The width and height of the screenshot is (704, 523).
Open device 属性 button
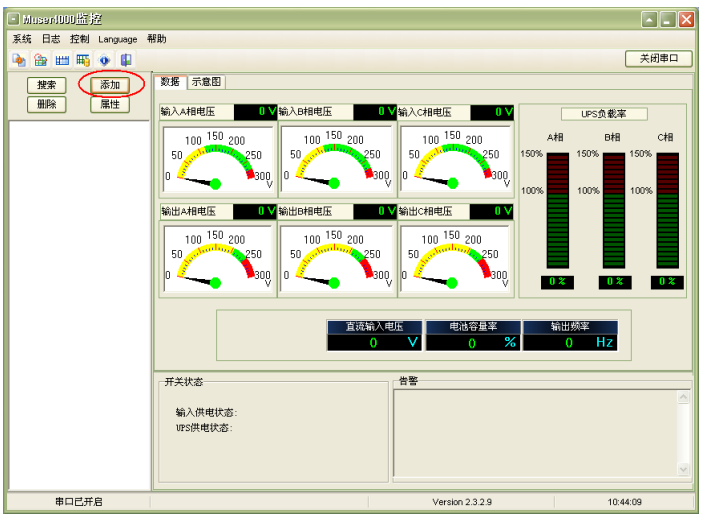point(109,104)
